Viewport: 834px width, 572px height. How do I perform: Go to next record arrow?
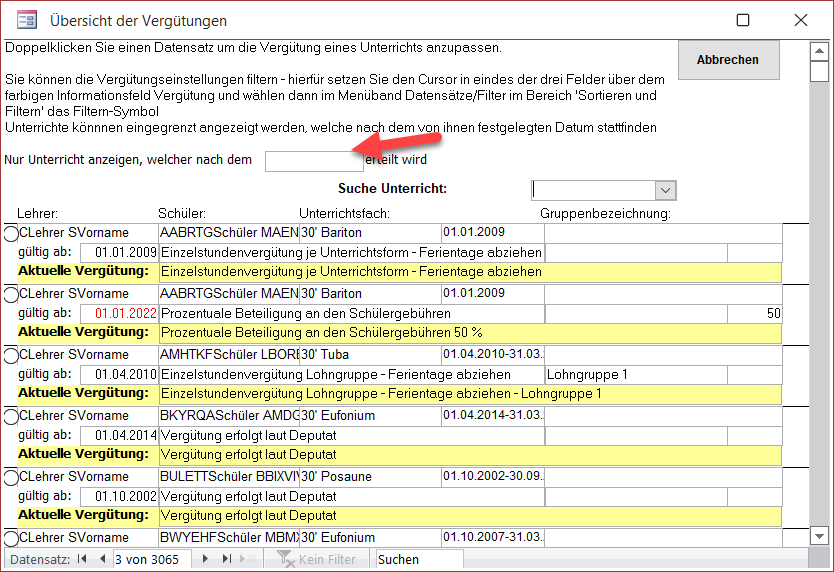(205, 559)
